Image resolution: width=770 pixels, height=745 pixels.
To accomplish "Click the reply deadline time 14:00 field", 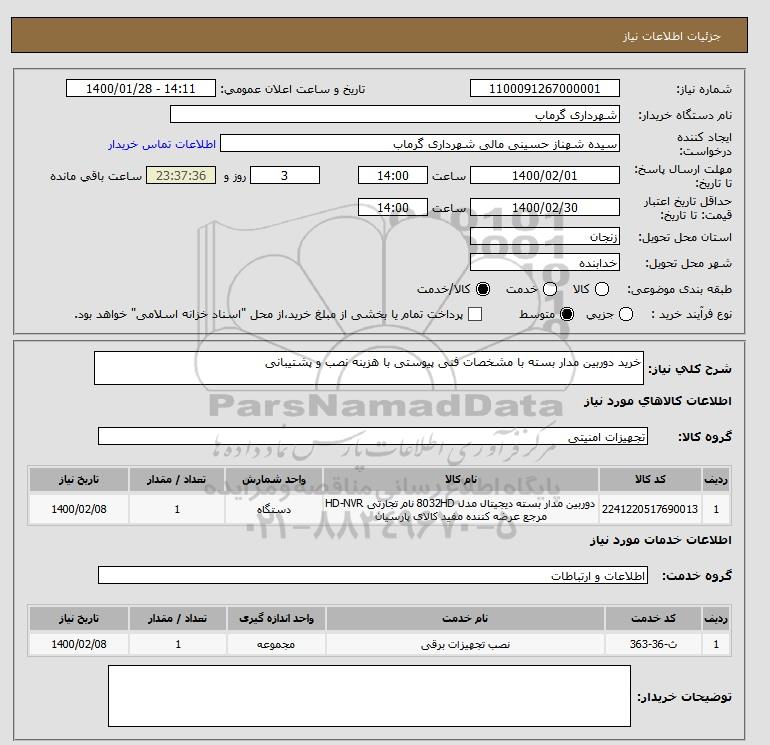I will (392, 175).
